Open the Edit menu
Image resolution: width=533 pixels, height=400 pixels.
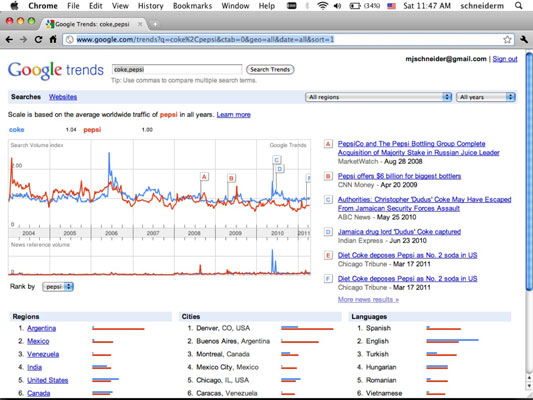(x=96, y=6)
